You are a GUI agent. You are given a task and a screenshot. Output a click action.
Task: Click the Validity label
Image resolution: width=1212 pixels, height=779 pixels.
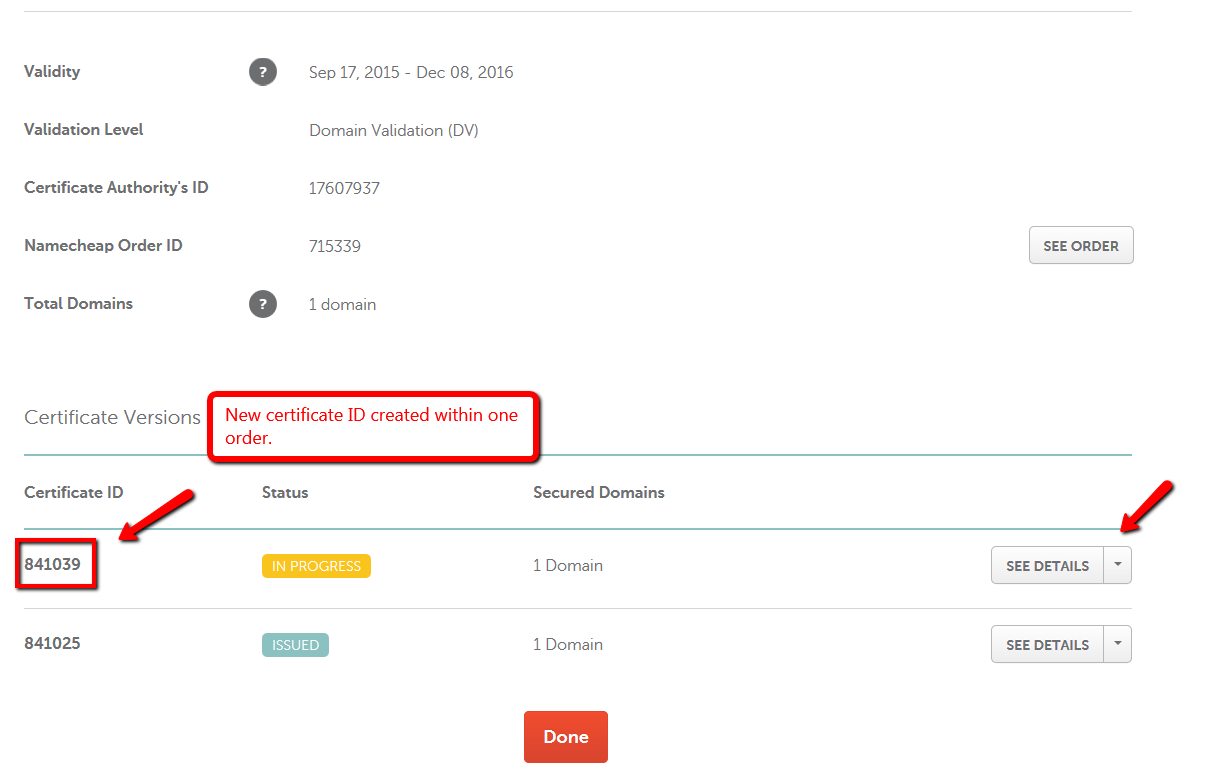coord(52,72)
